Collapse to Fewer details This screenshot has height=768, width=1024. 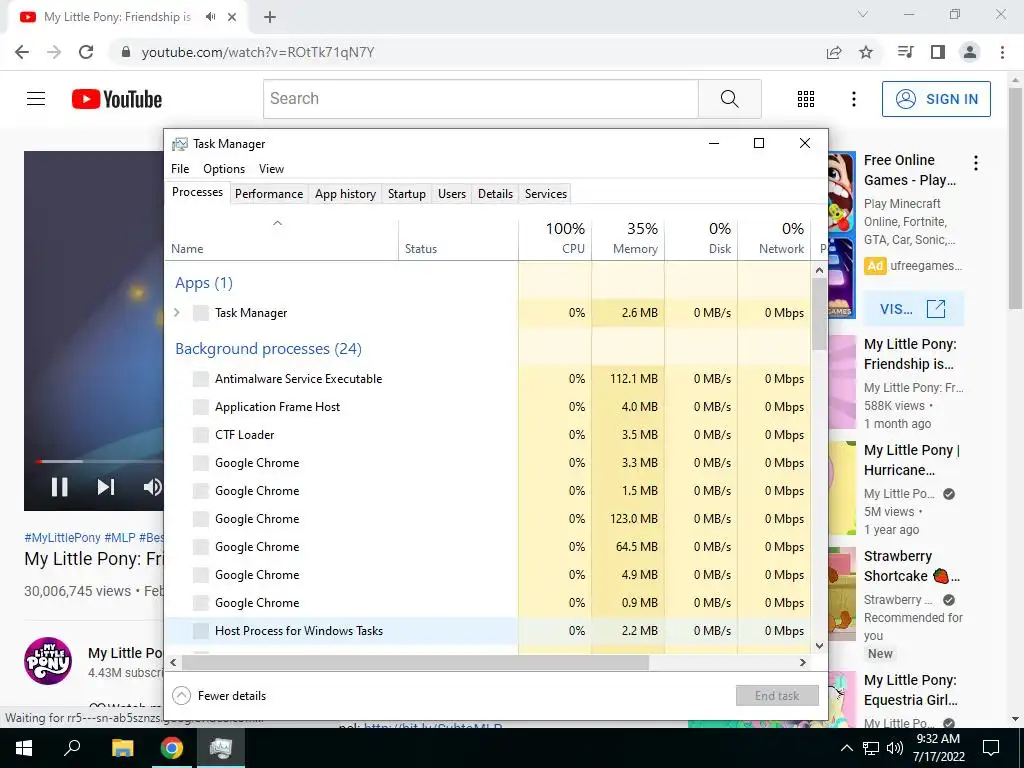pyautogui.click(x=219, y=696)
